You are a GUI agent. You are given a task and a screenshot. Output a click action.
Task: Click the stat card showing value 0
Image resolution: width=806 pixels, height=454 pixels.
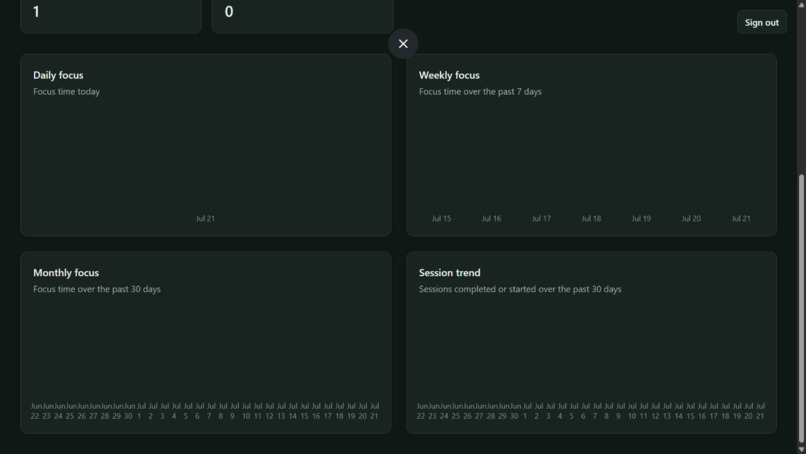[303, 15]
